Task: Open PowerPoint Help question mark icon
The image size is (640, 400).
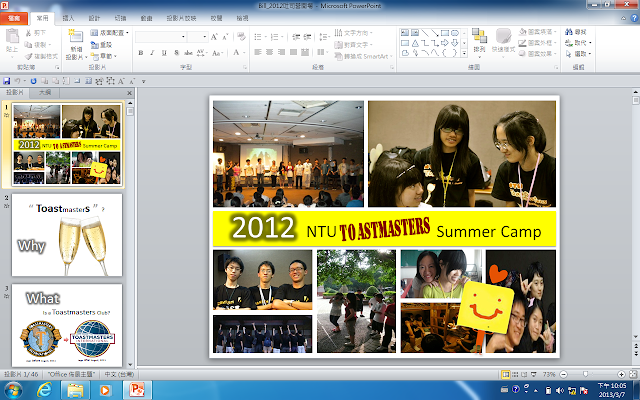Action: coord(634,18)
